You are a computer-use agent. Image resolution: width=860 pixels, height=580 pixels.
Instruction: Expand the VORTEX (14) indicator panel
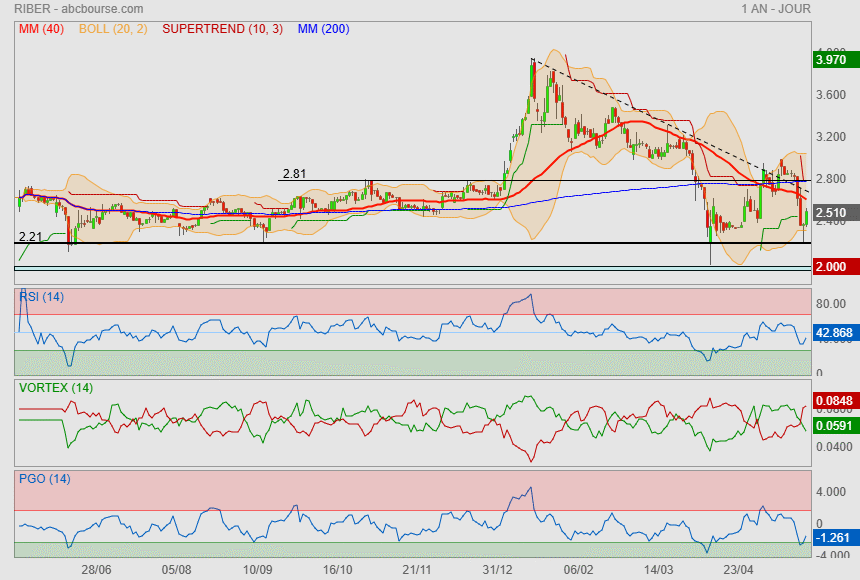point(56,387)
